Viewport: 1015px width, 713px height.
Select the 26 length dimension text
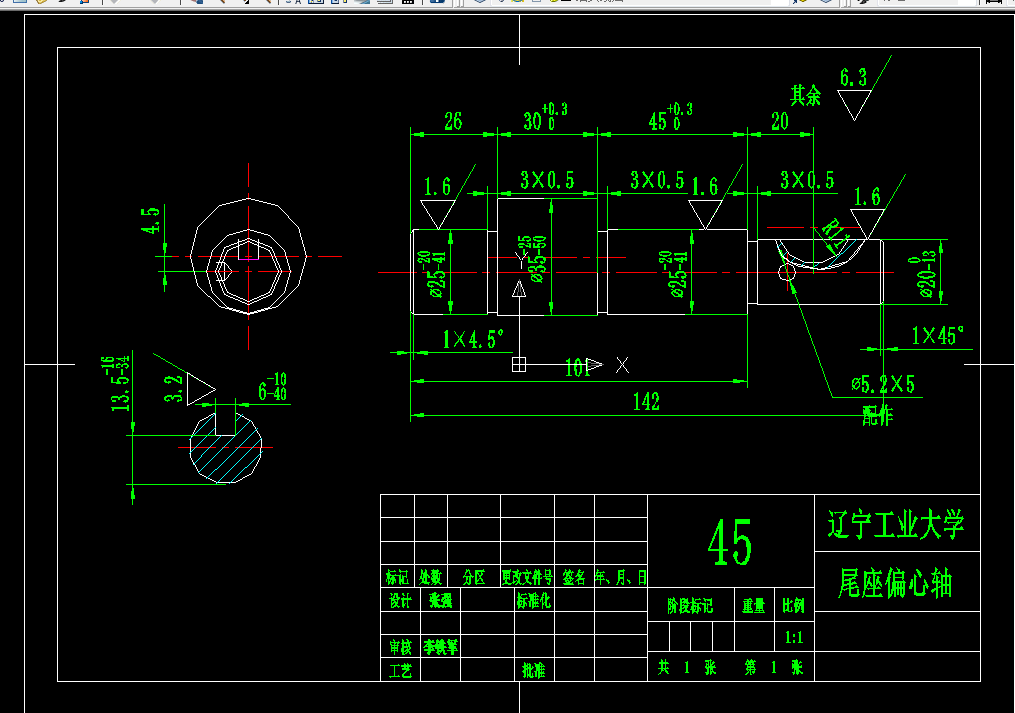click(453, 121)
